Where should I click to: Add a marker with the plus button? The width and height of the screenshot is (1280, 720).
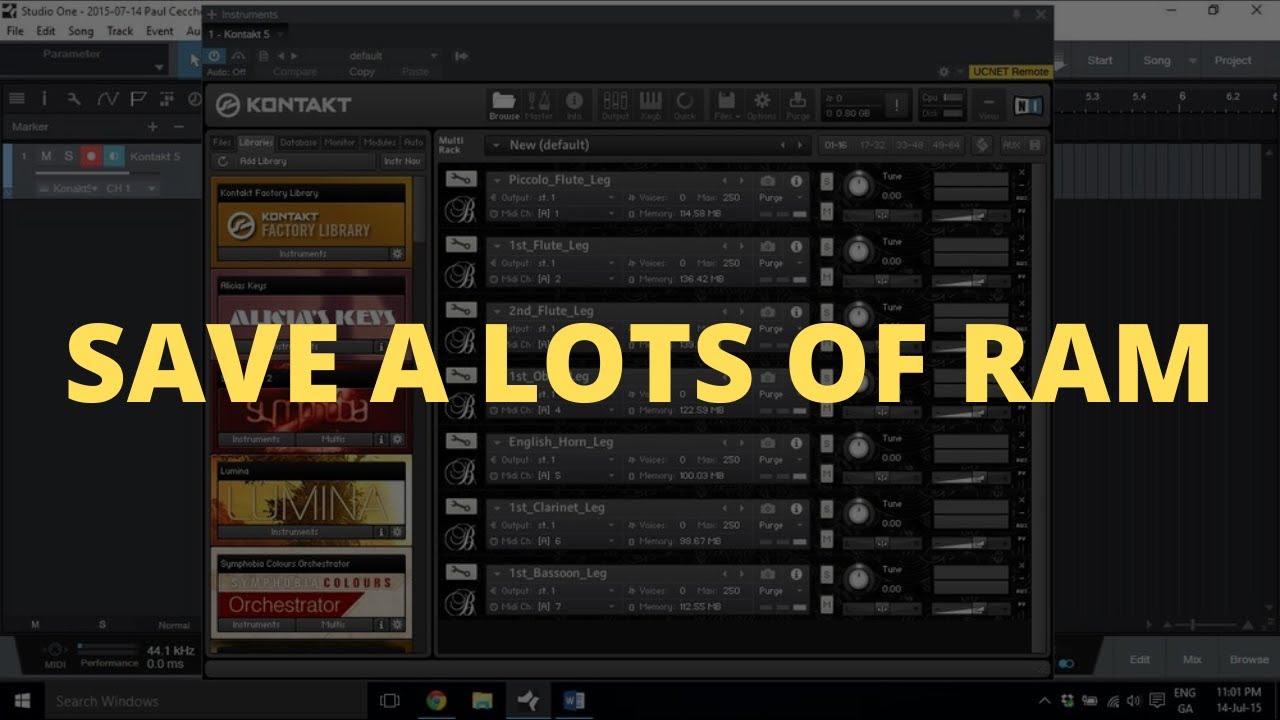point(153,127)
